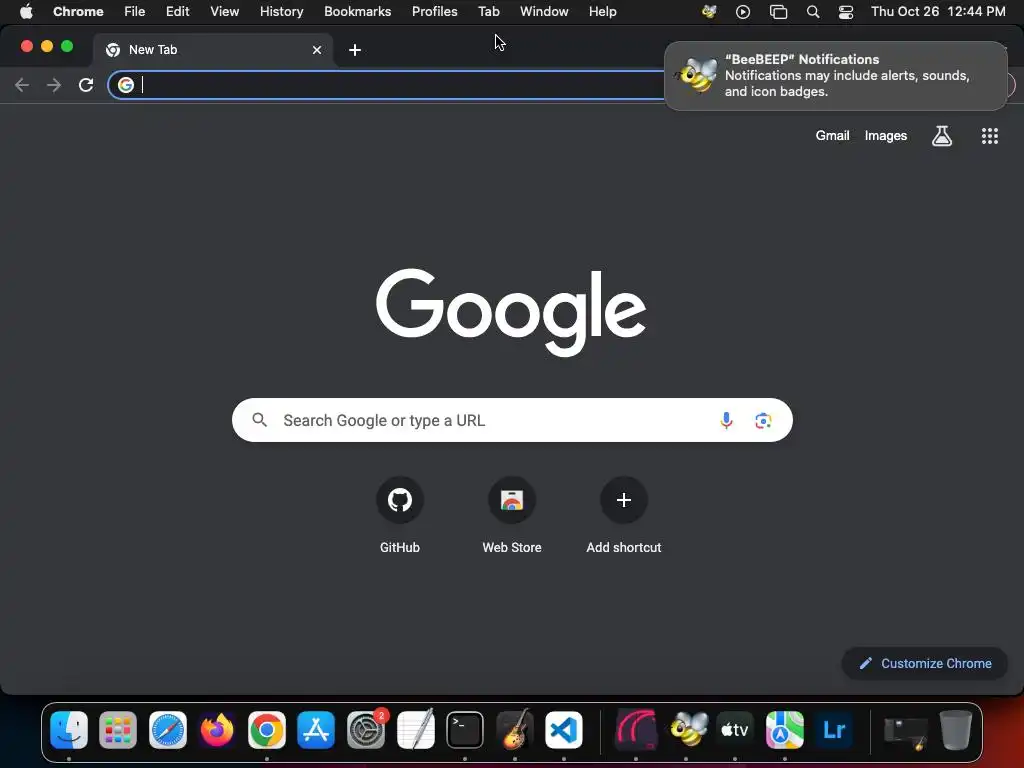Open Safari from the Dock

(x=168, y=729)
